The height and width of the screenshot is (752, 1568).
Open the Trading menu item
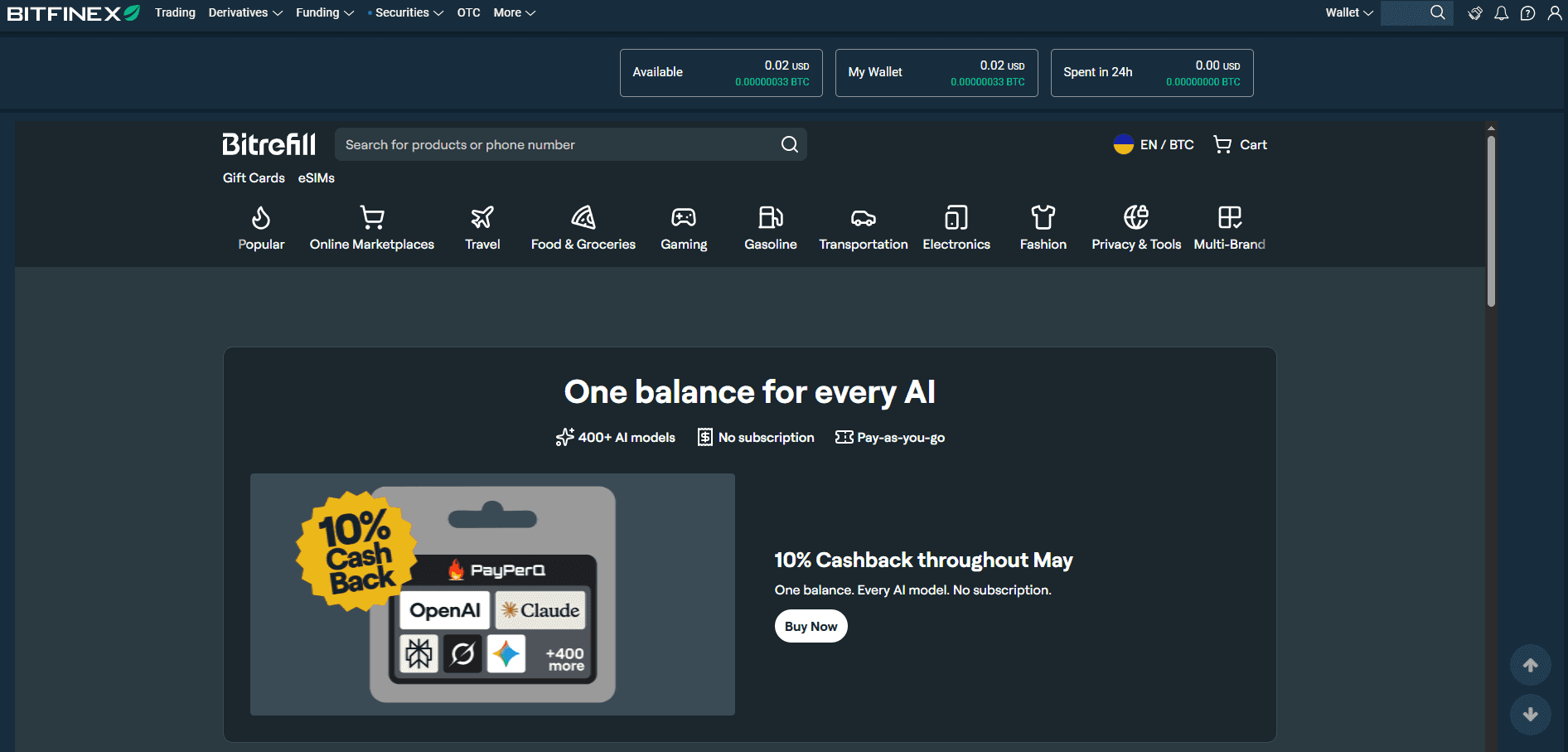[x=175, y=12]
